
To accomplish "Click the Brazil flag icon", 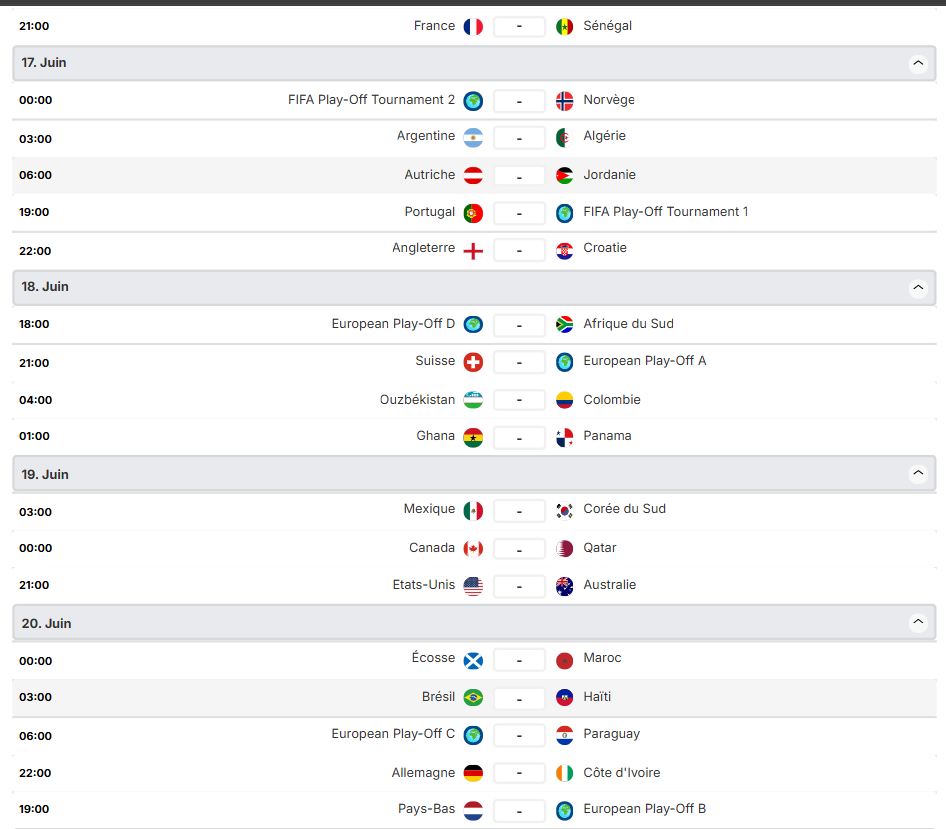I will tap(473, 698).
